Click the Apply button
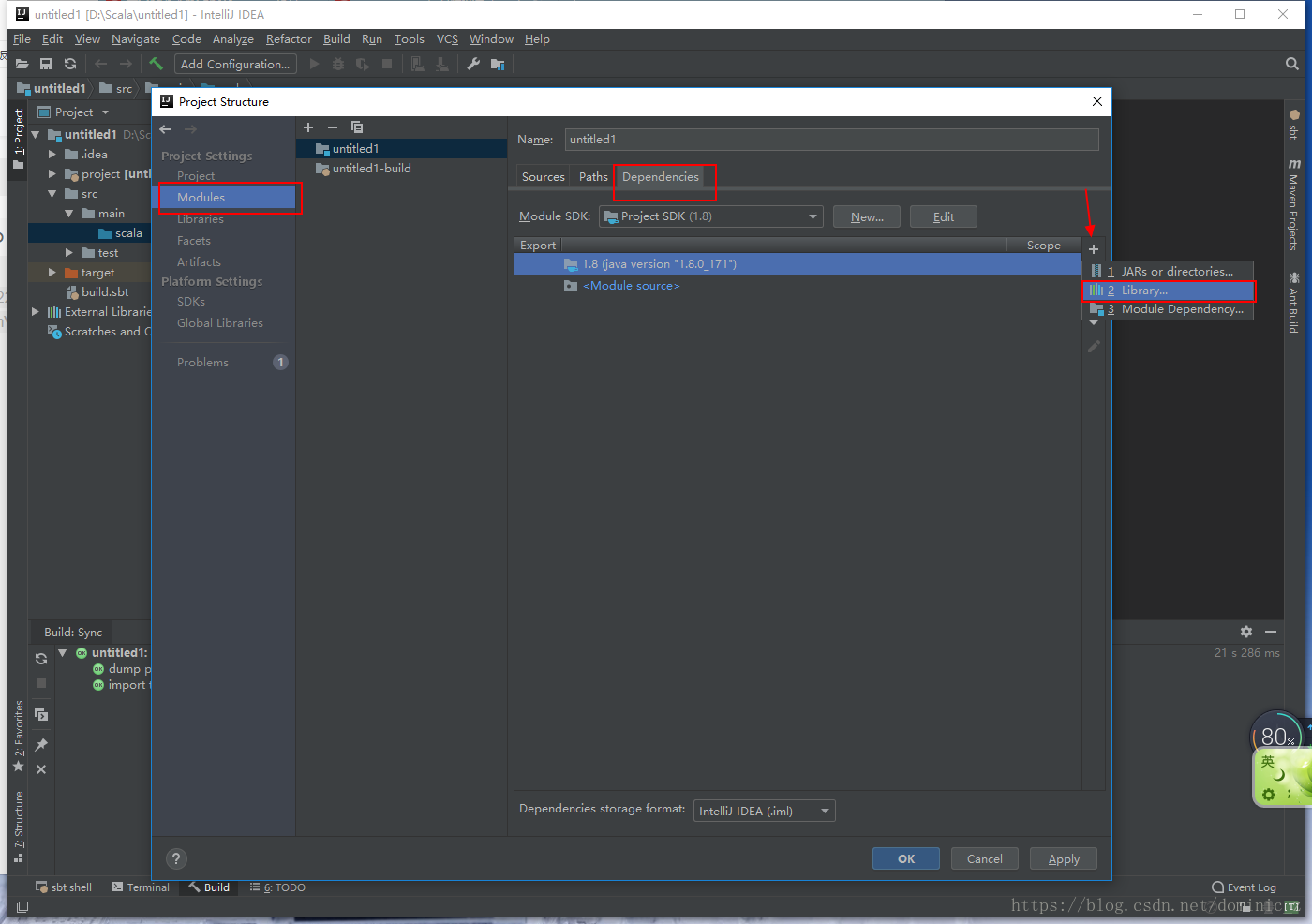1312x924 pixels. point(1064,858)
